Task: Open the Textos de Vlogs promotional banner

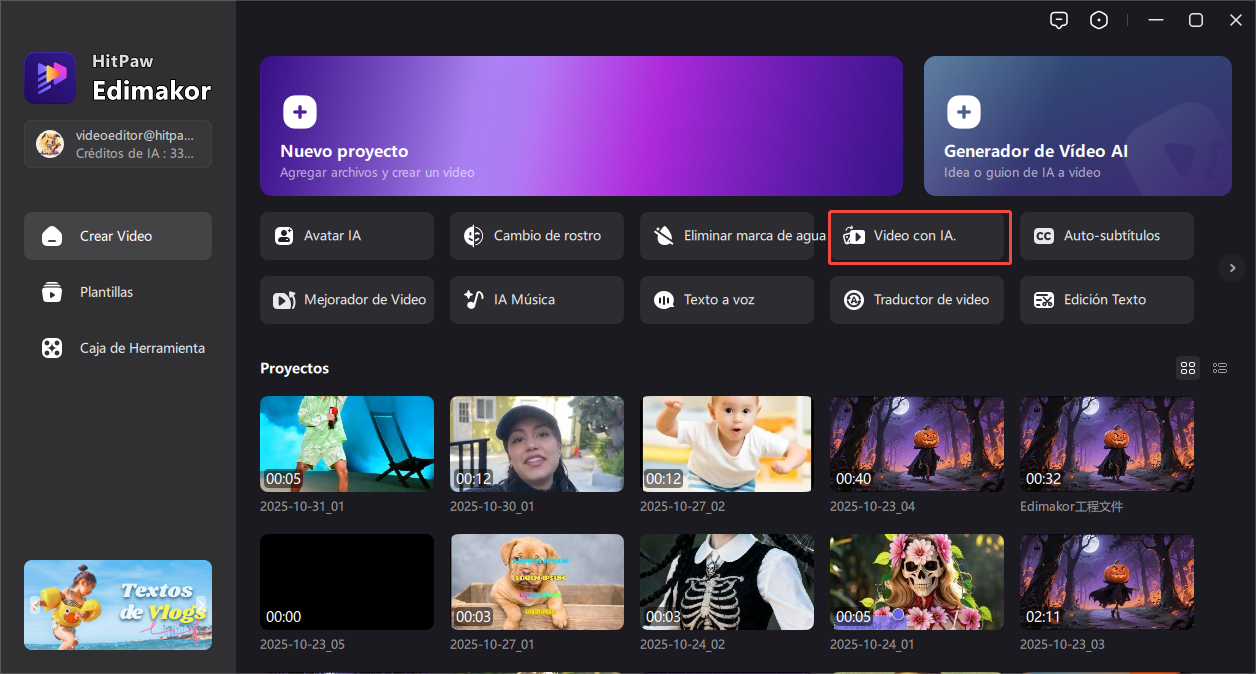Action: click(x=117, y=605)
